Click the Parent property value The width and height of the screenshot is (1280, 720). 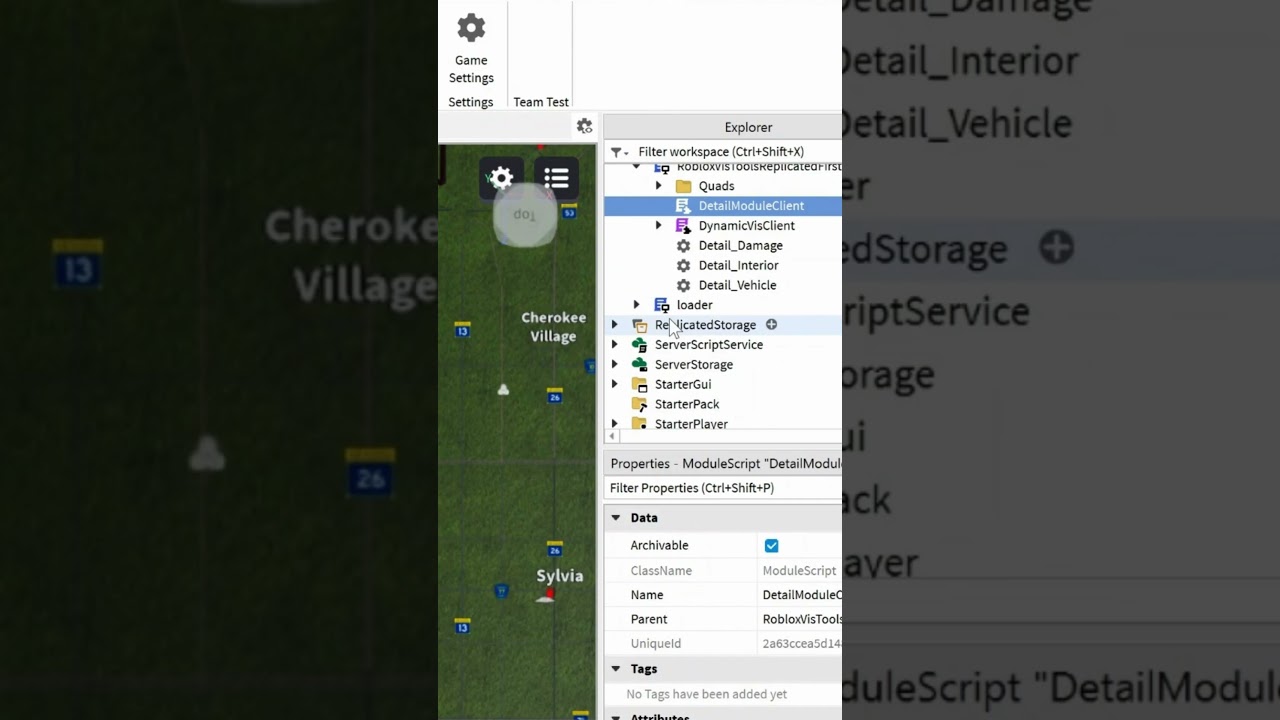coord(800,619)
